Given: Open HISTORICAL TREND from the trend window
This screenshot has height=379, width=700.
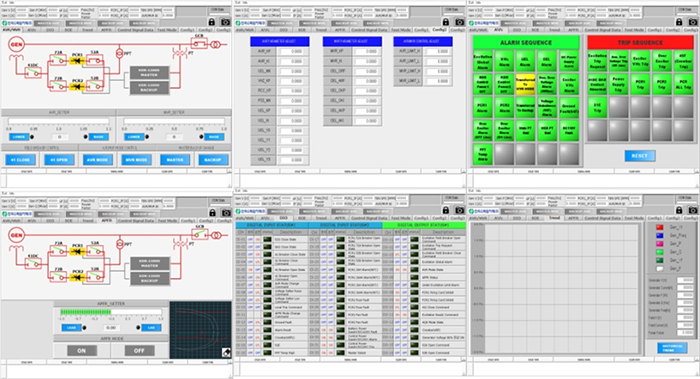Looking at the screenshot, I should coord(672,348).
